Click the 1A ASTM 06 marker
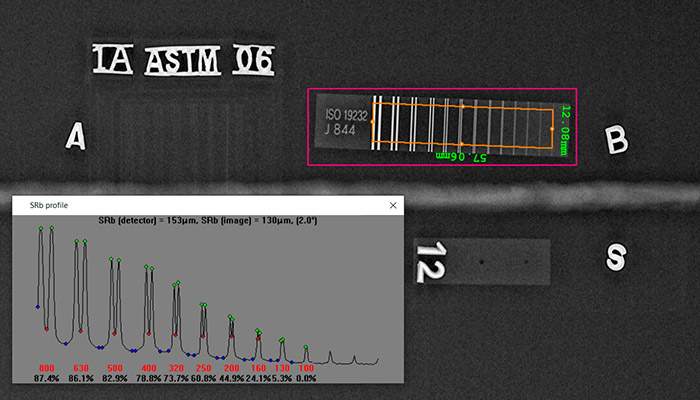The height and width of the screenshot is (400, 700). click(182, 62)
